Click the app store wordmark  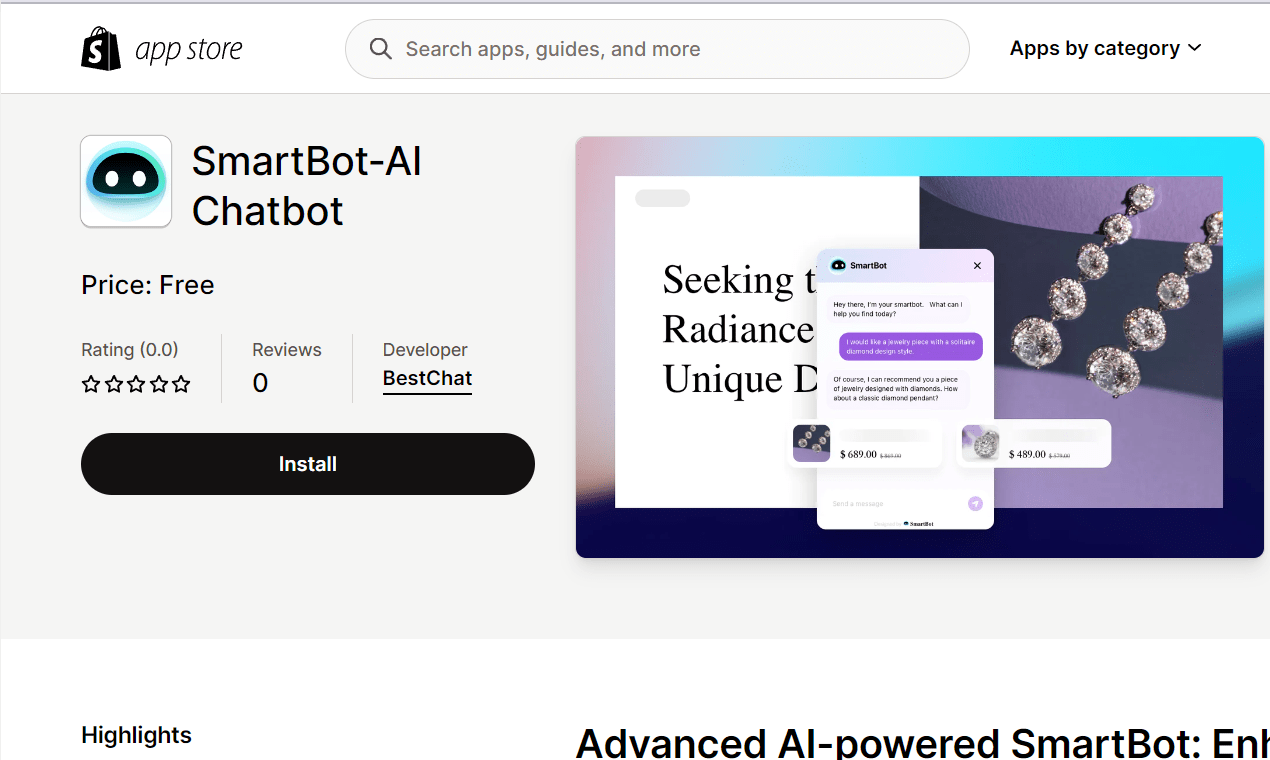189,50
